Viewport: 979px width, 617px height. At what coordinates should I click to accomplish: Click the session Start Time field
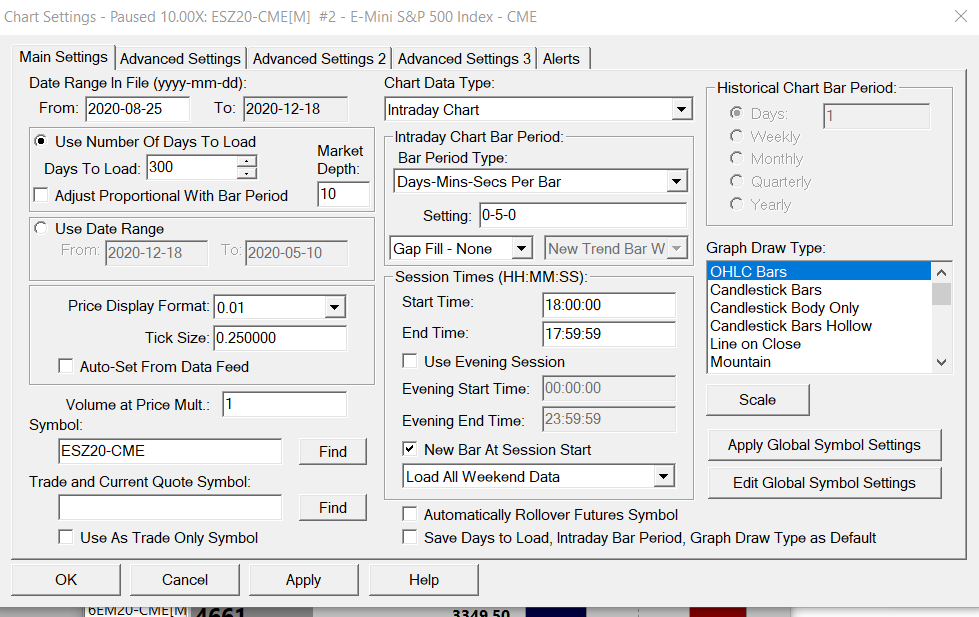click(609, 305)
